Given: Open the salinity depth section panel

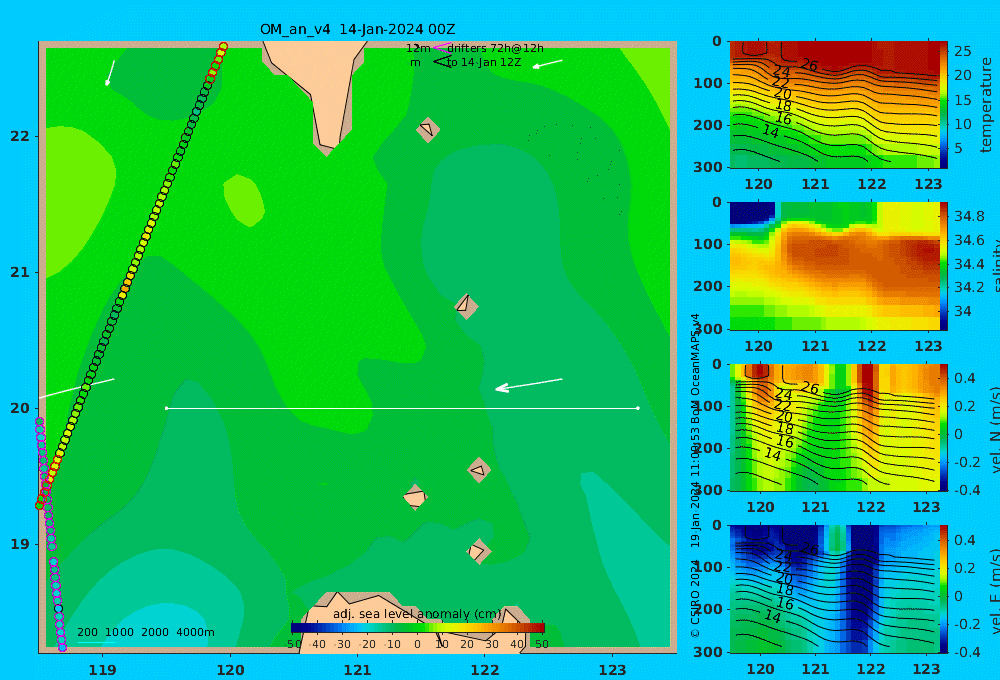Looking at the screenshot, I should click(x=834, y=266).
